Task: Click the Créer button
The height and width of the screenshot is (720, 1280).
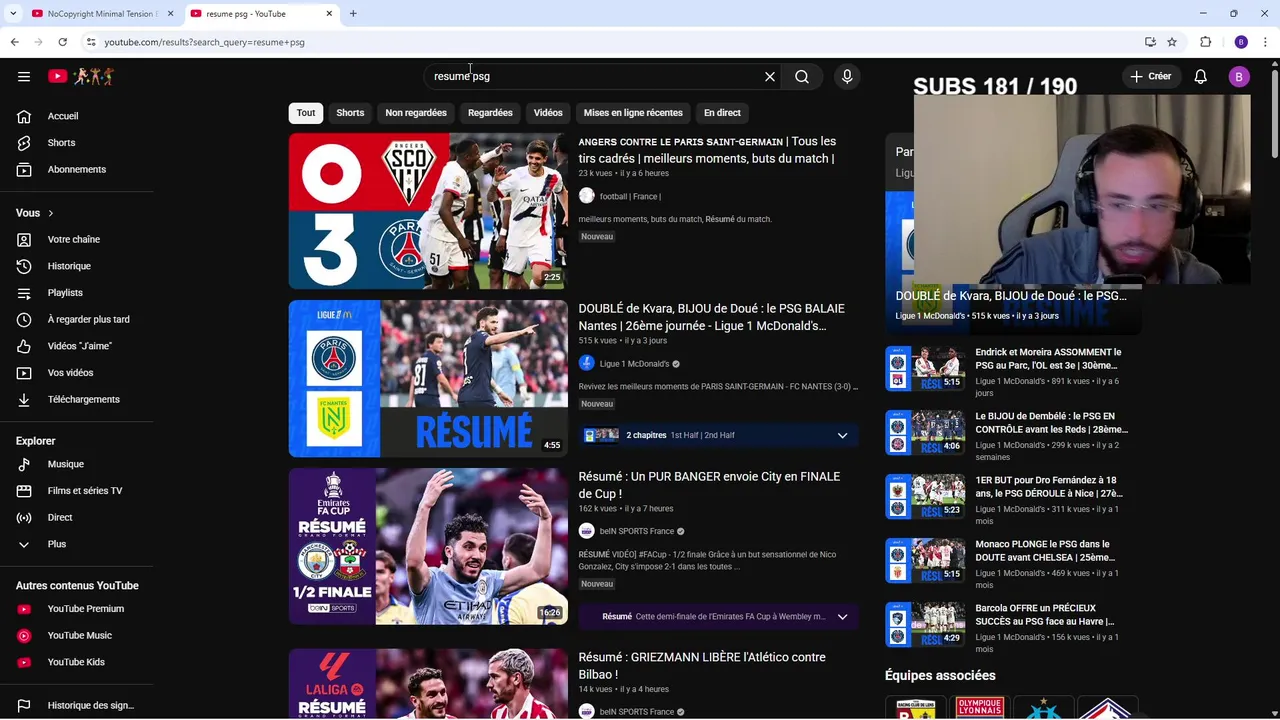Action: 1150,76
